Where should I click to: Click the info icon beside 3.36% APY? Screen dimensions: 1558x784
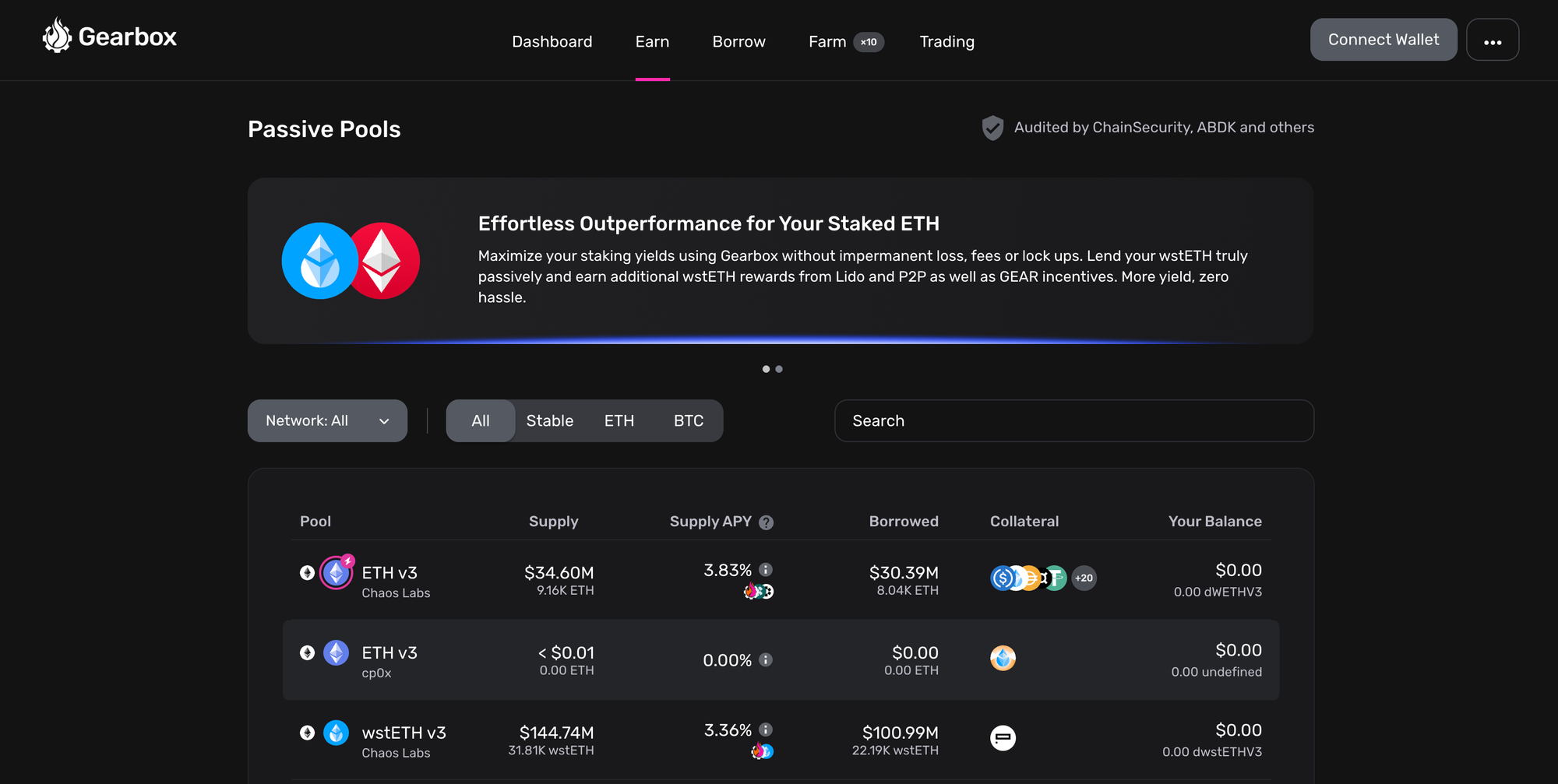click(766, 730)
